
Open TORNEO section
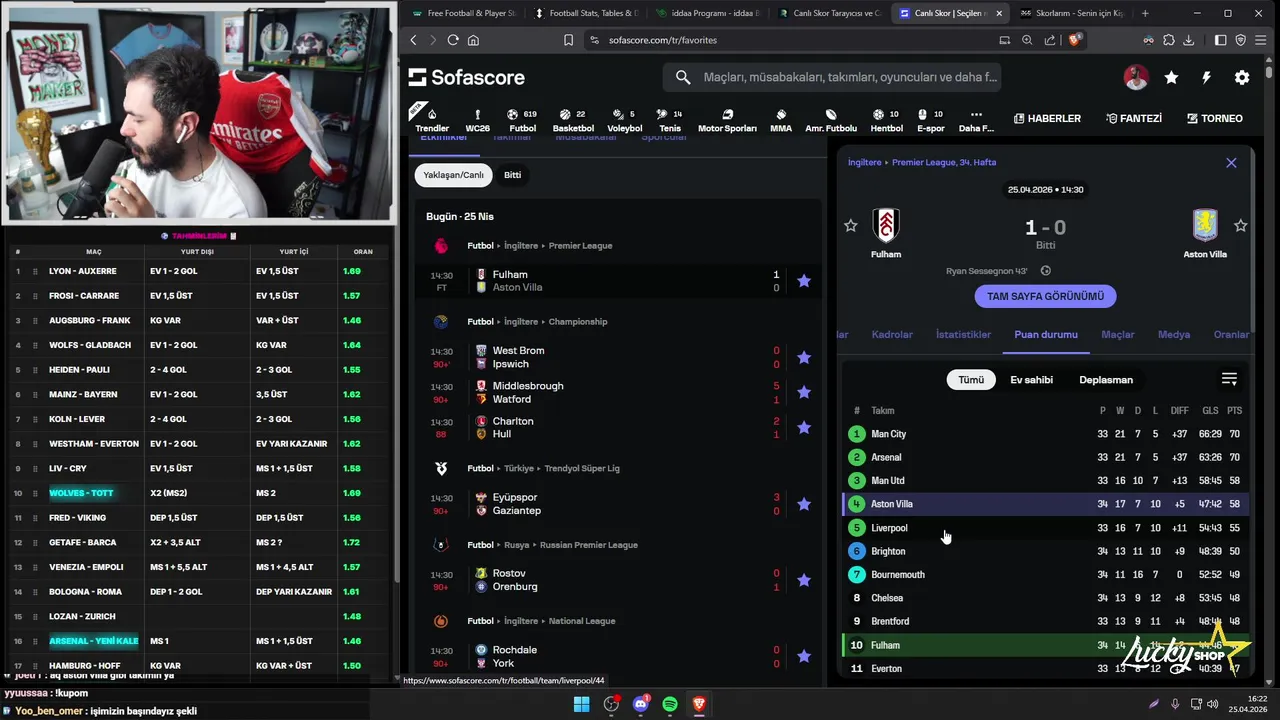[x=1215, y=118]
